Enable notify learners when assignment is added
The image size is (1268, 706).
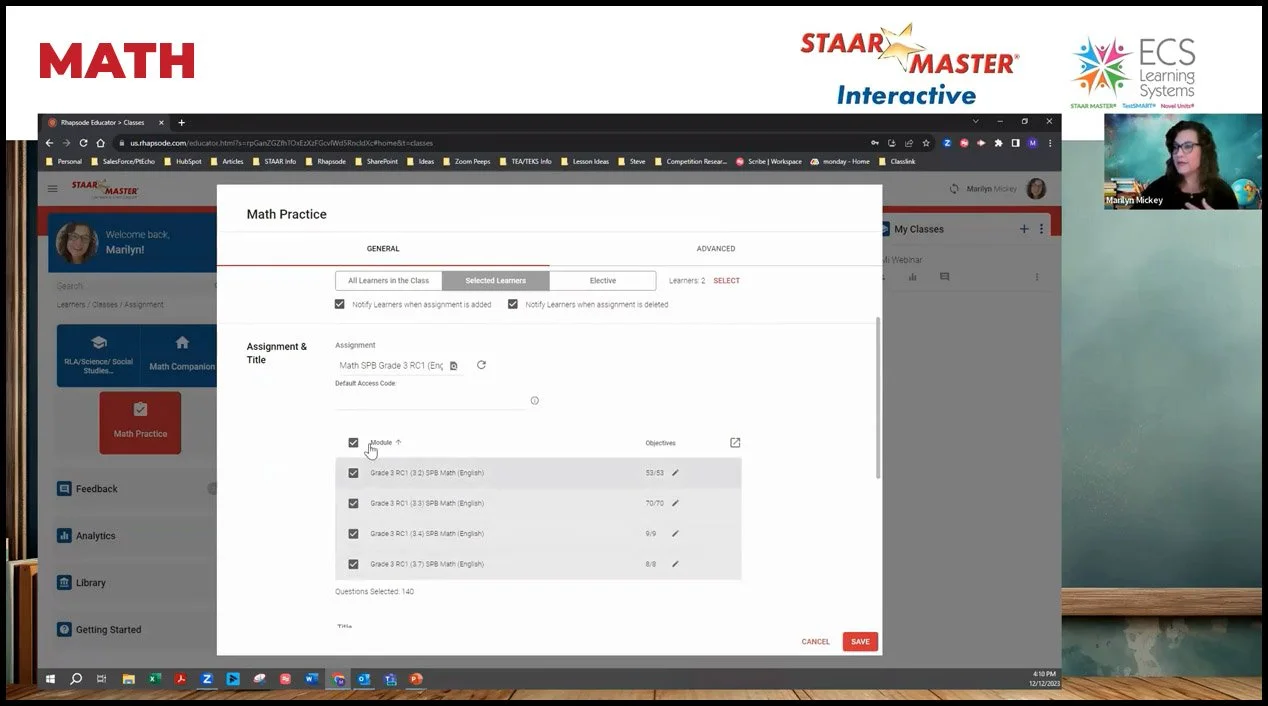coord(340,303)
